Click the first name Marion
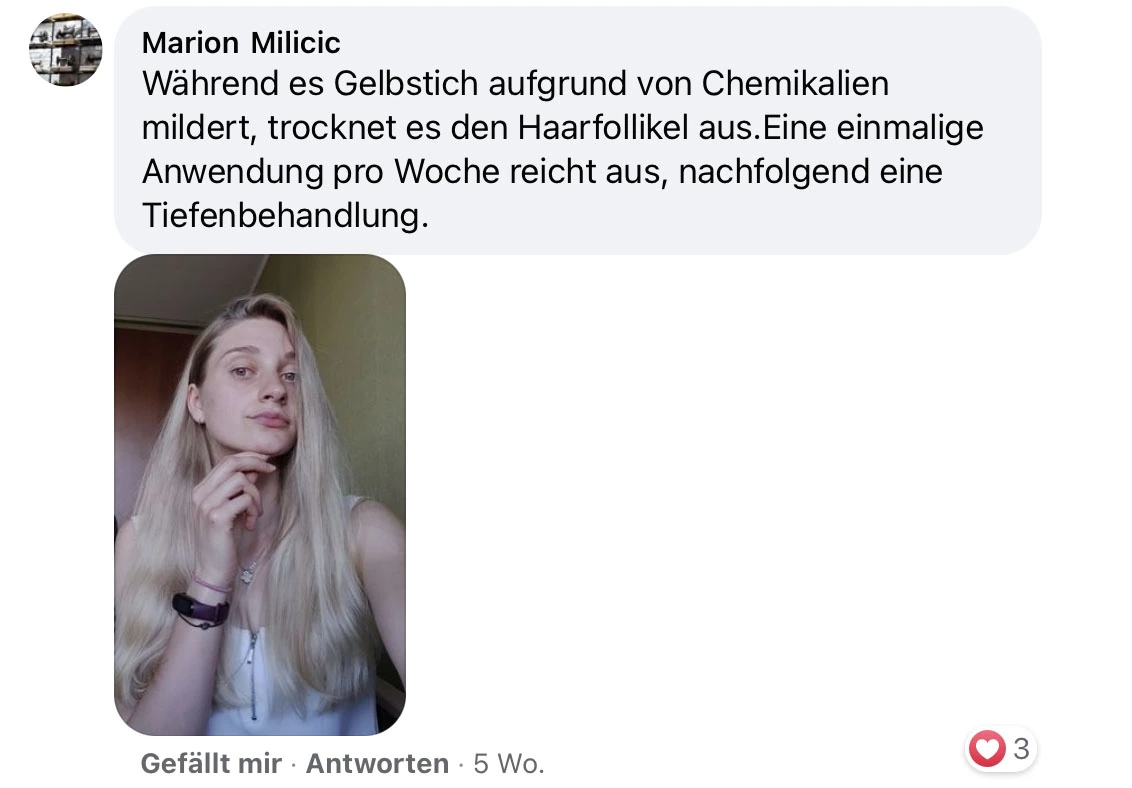This screenshot has width=1132, height=788. click(191, 43)
